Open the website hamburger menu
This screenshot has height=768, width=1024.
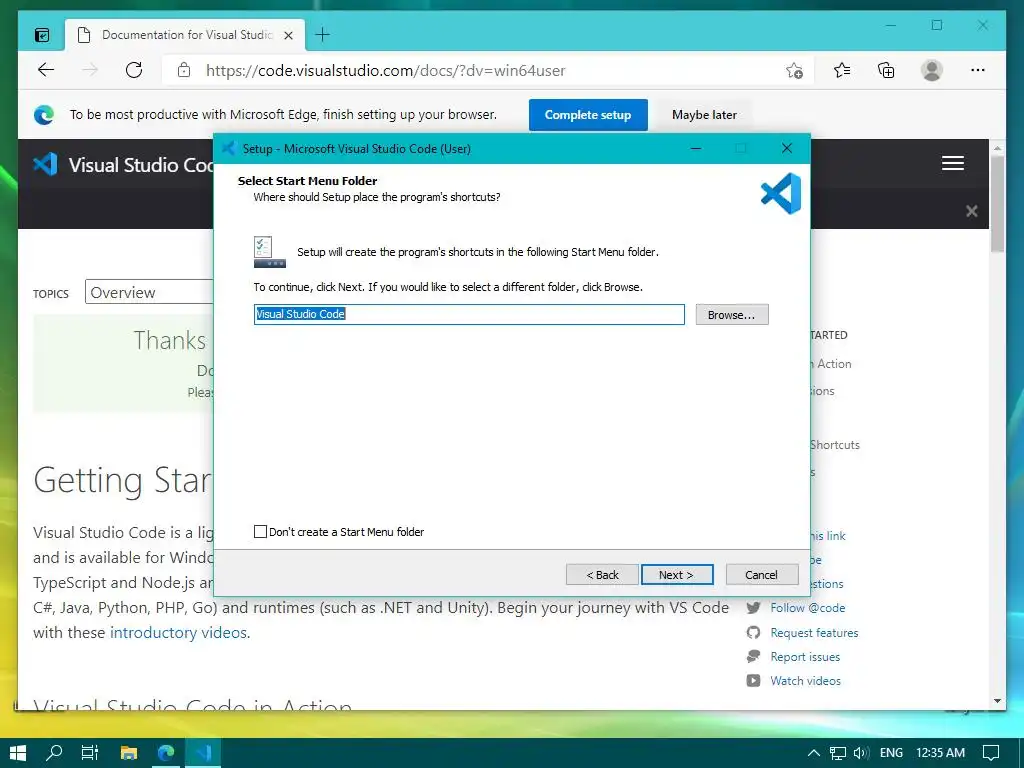[x=953, y=163]
